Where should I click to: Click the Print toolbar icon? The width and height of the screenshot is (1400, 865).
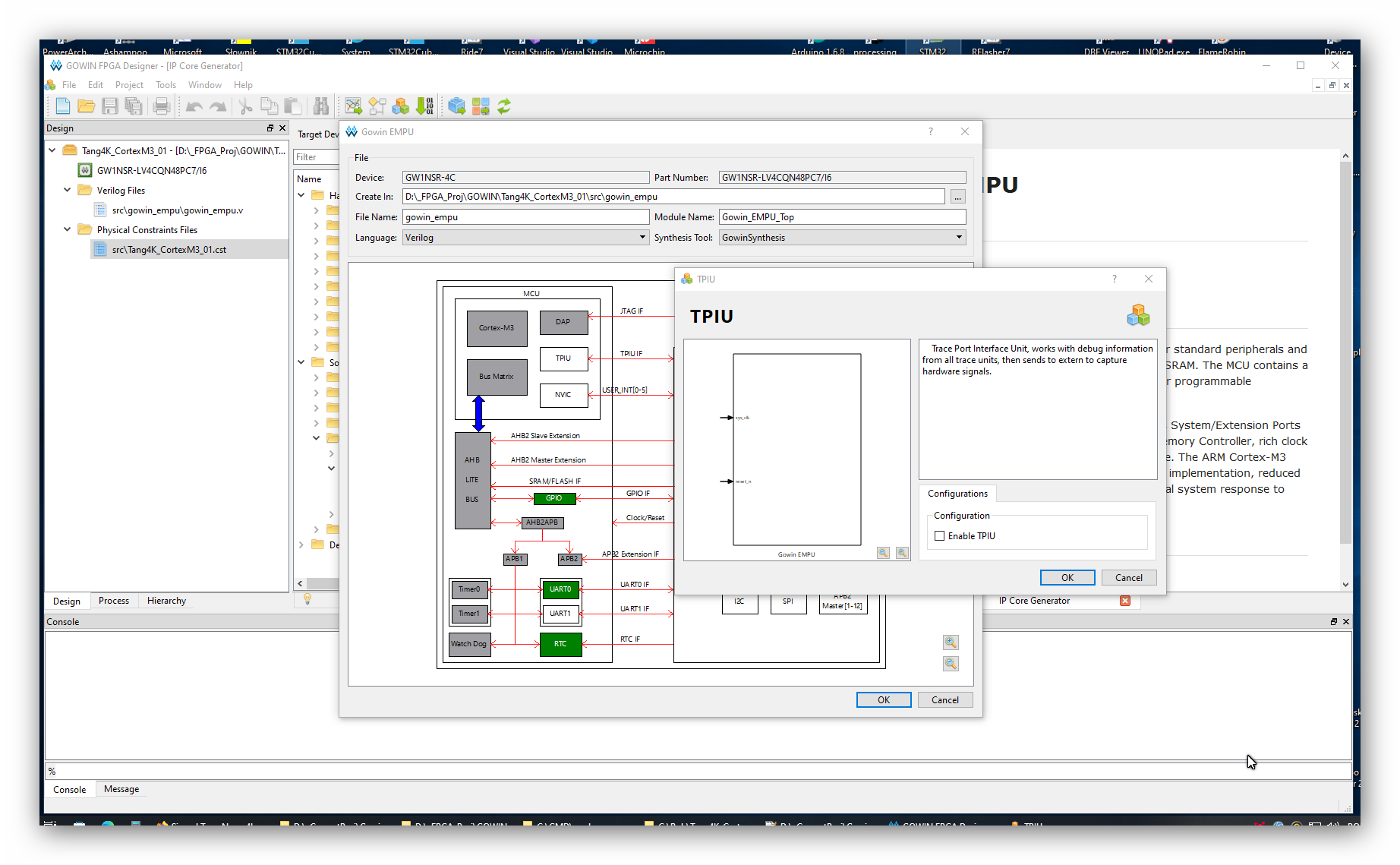click(x=161, y=106)
